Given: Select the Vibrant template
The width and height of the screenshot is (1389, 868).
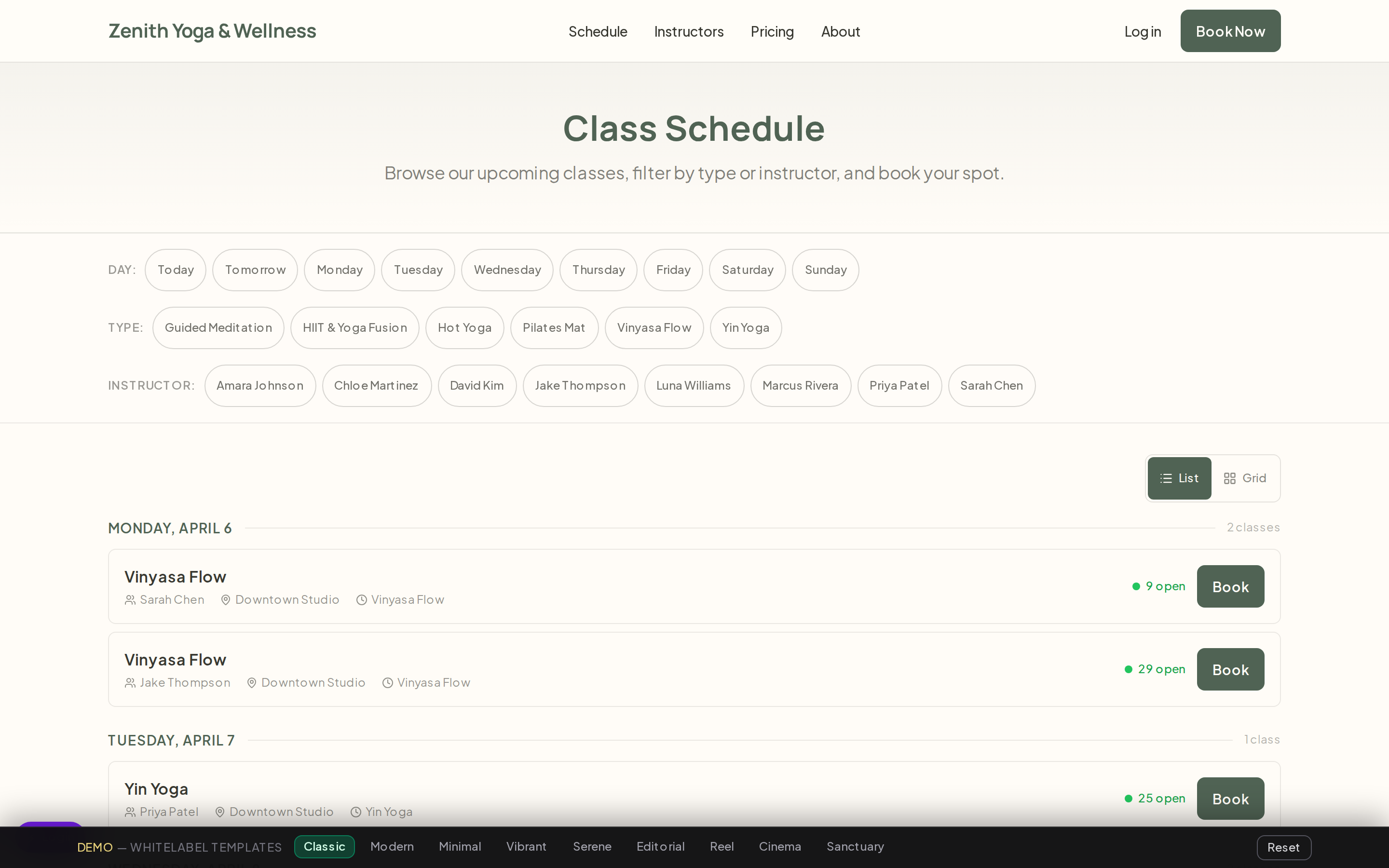Looking at the screenshot, I should [526, 847].
